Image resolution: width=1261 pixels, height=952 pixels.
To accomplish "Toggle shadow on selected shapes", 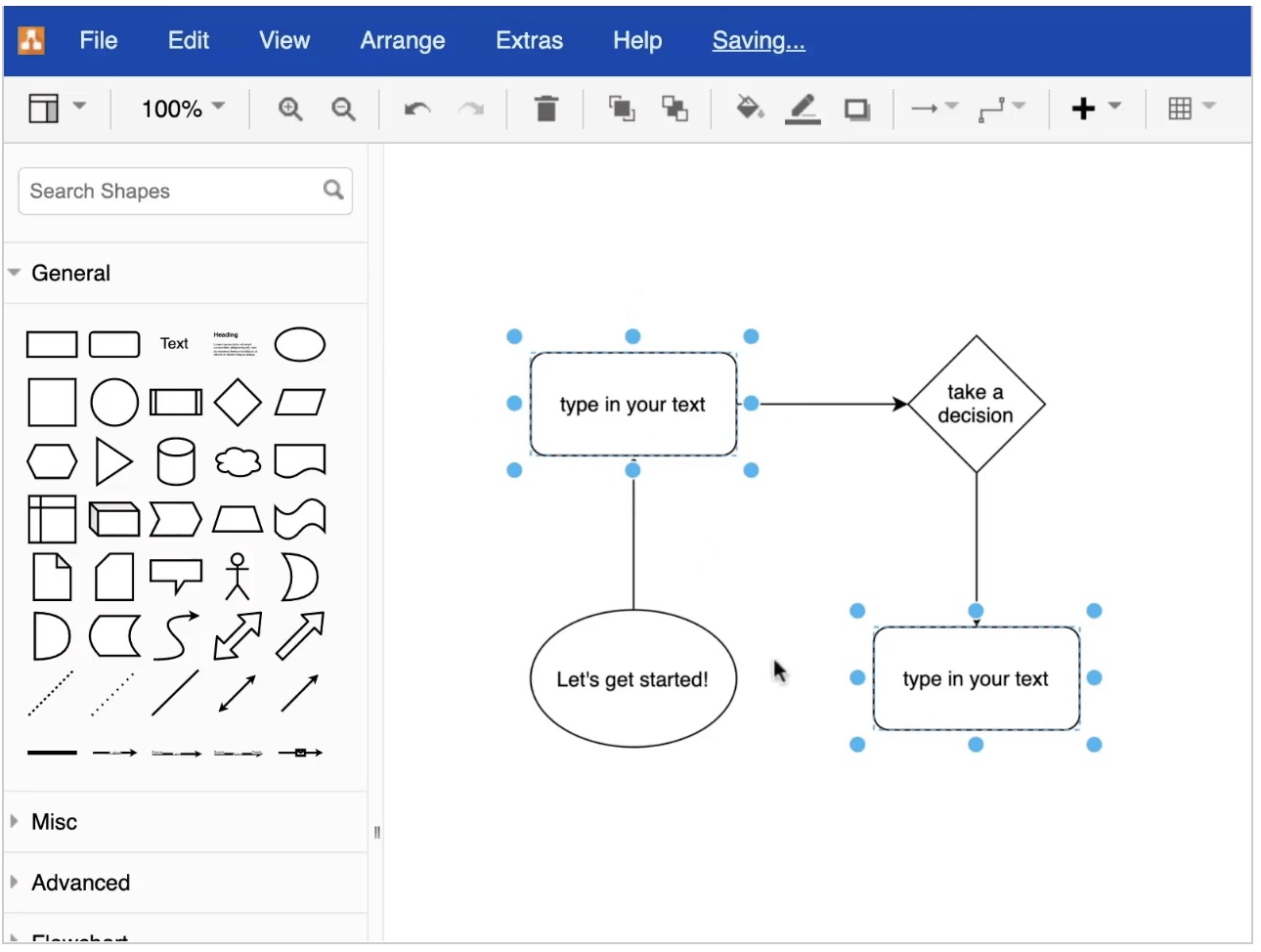I will (x=857, y=108).
